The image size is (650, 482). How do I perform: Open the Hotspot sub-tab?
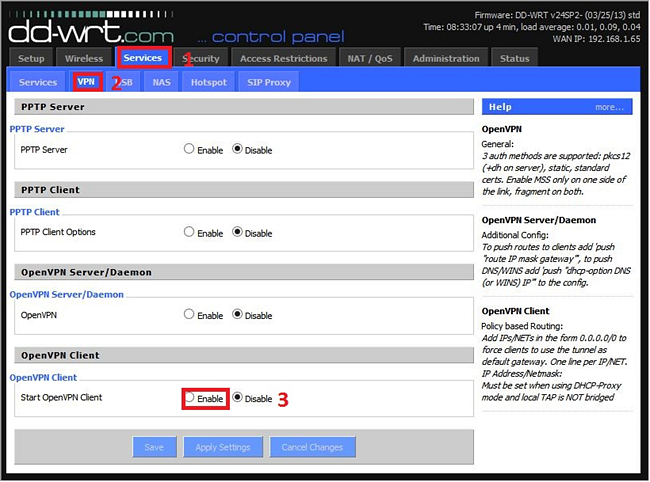(x=209, y=82)
